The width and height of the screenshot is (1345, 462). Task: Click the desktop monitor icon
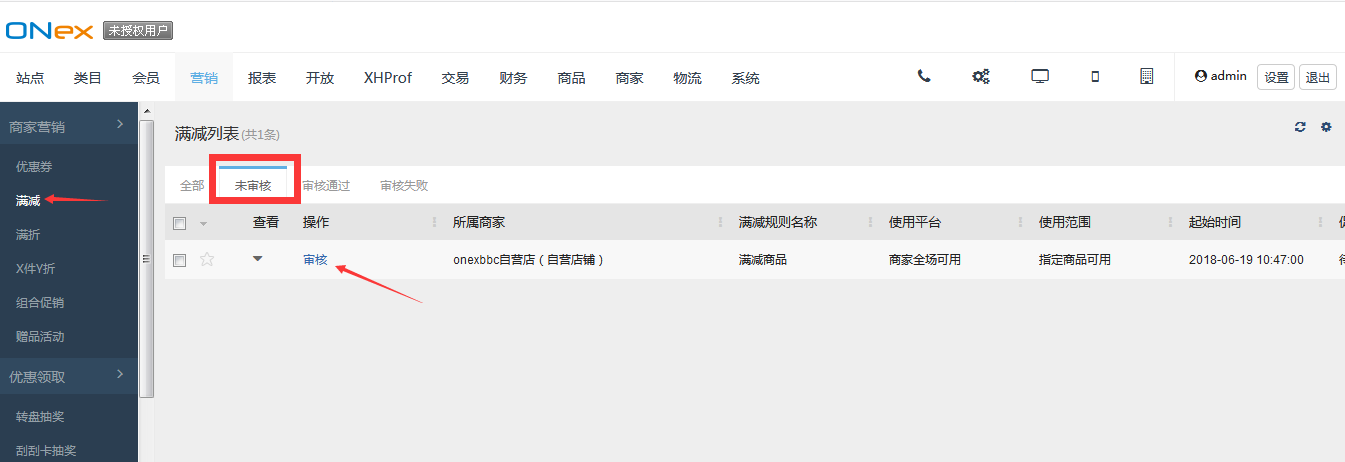pyautogui.click(x=1040, y=76)
